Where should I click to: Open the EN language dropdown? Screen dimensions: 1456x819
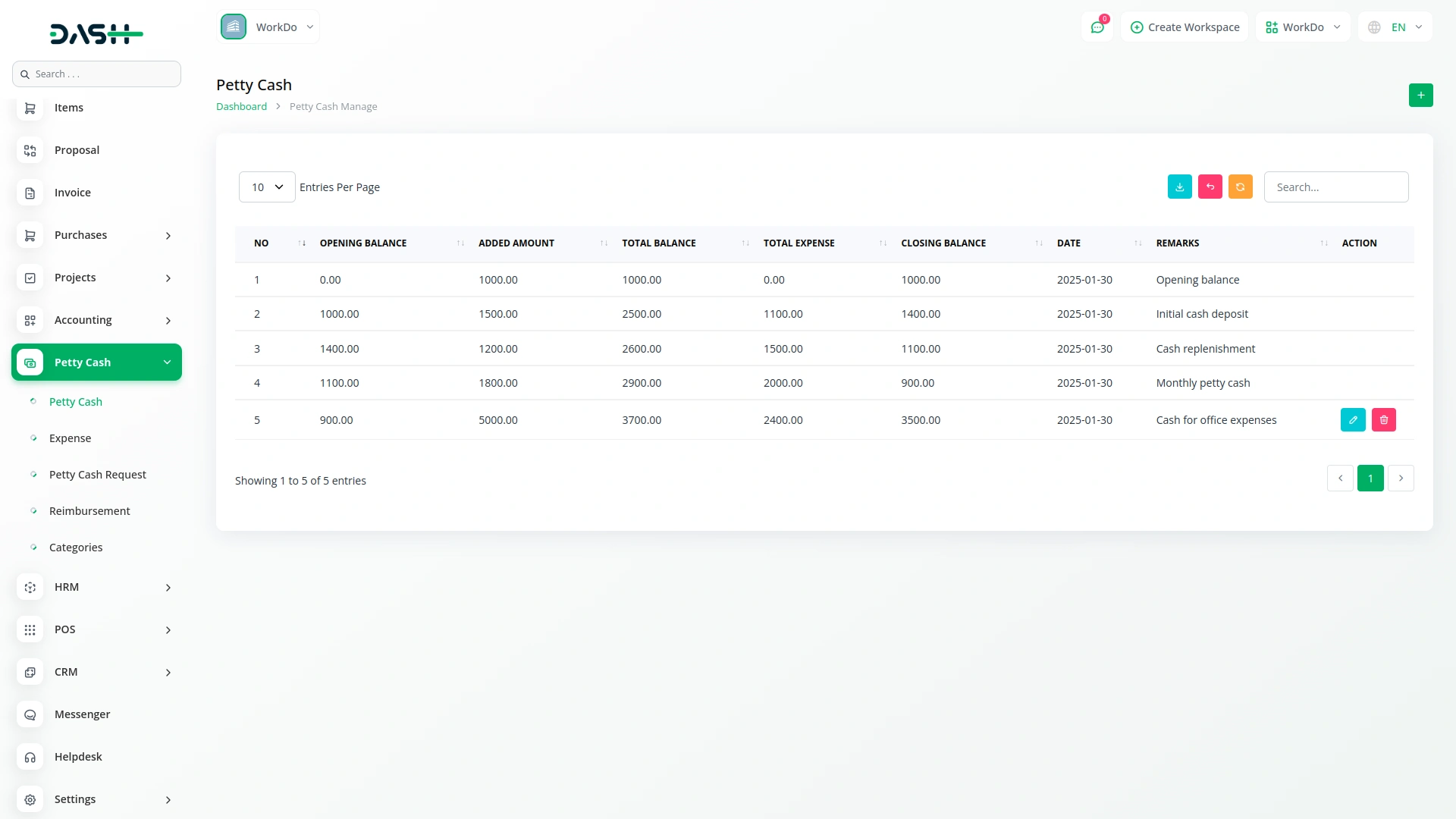point(1395,27)
